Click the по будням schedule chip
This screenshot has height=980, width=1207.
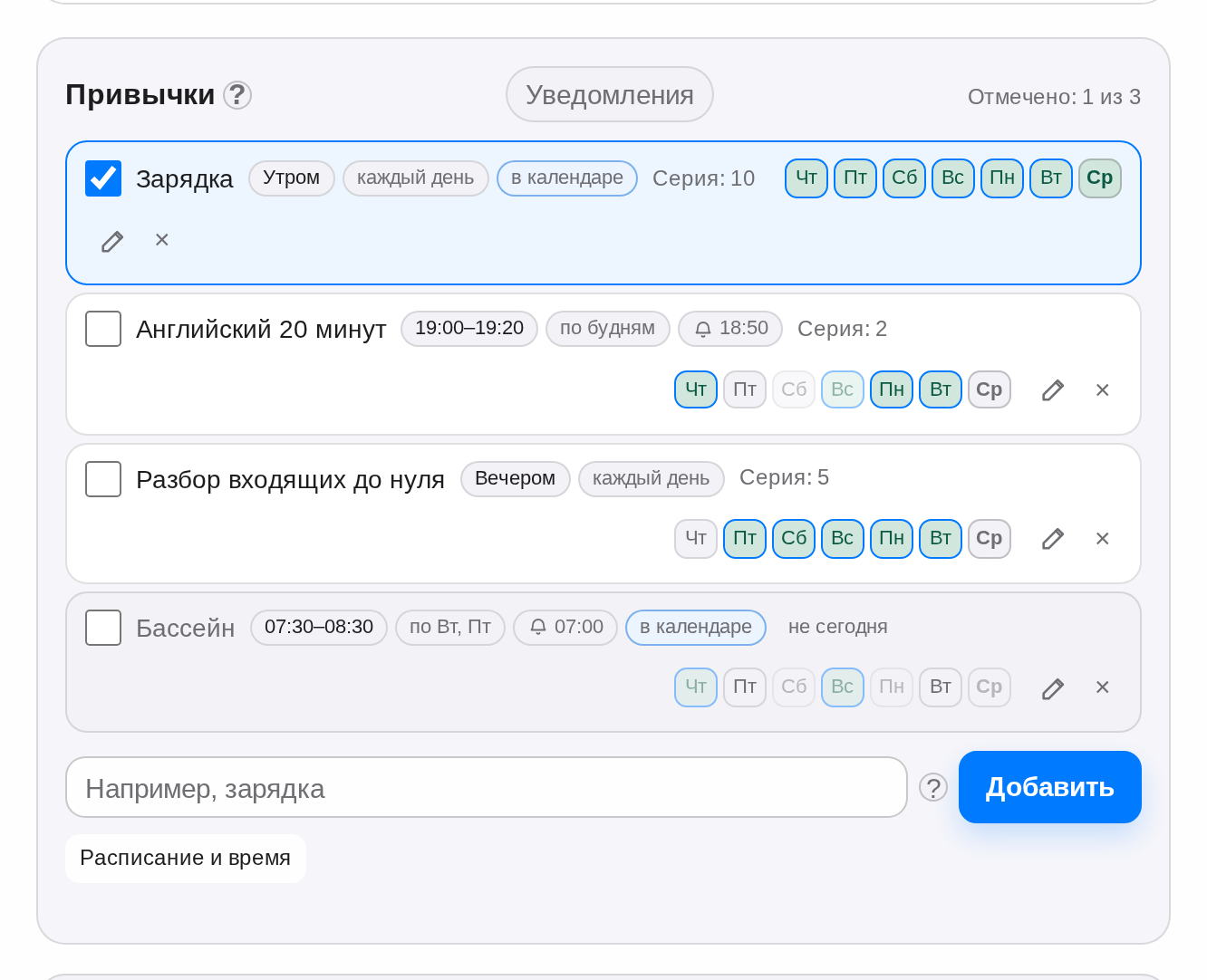[x=608, y=329]
